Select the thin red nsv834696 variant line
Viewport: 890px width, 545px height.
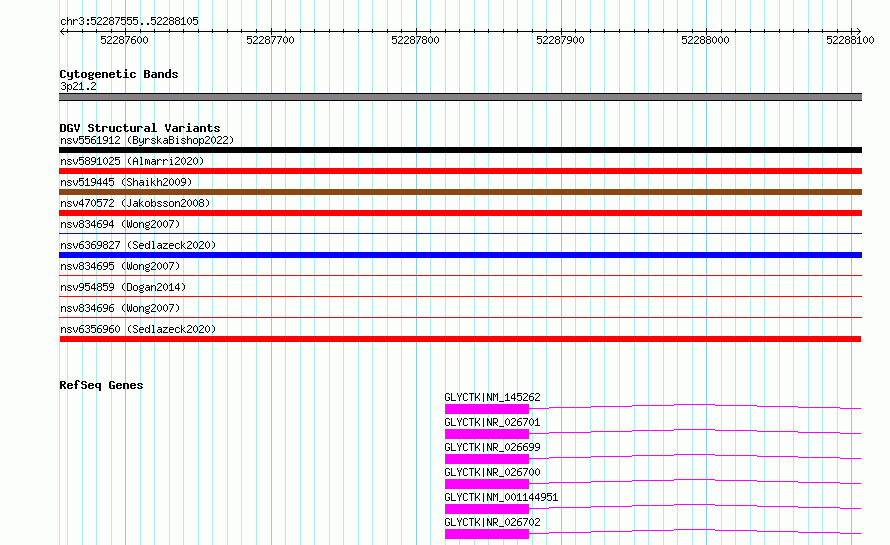[460, 317]
